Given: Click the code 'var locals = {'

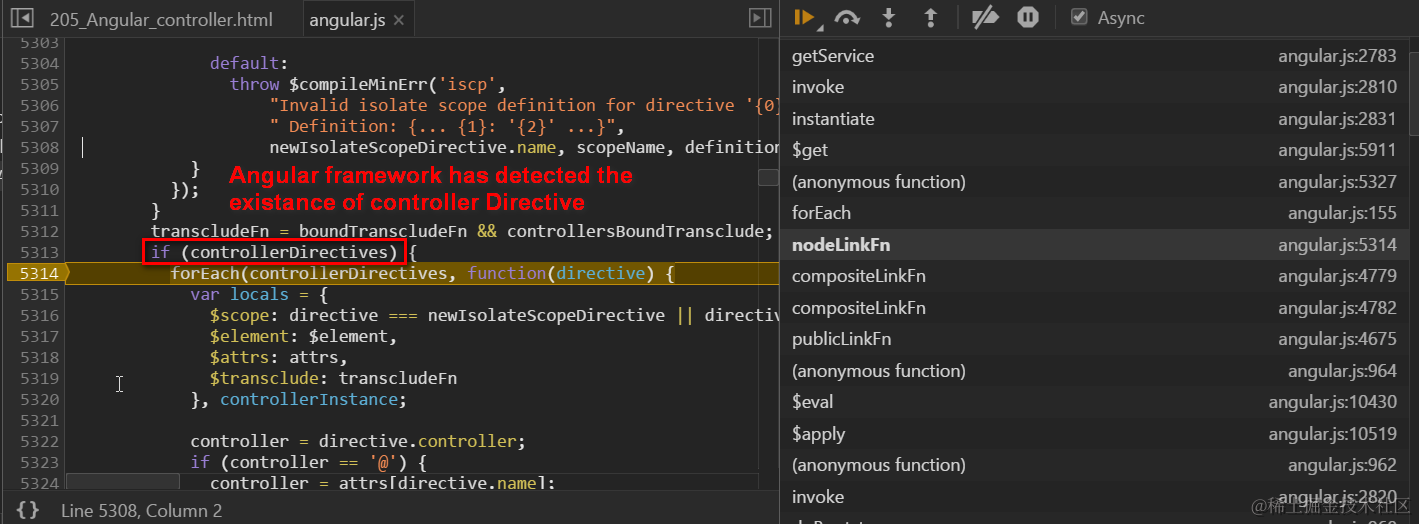Looking at the screenshot, I should (259, 294).
